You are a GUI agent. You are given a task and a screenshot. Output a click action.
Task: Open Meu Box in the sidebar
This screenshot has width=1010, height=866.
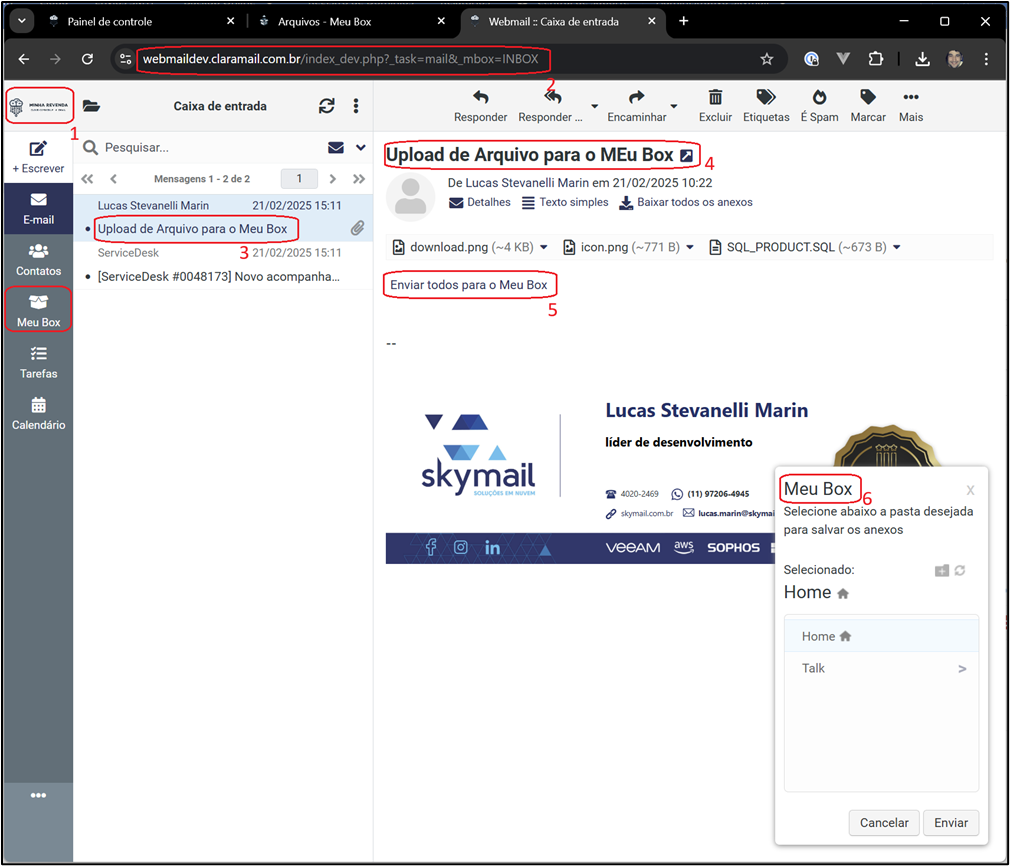(x=38, y=310)
